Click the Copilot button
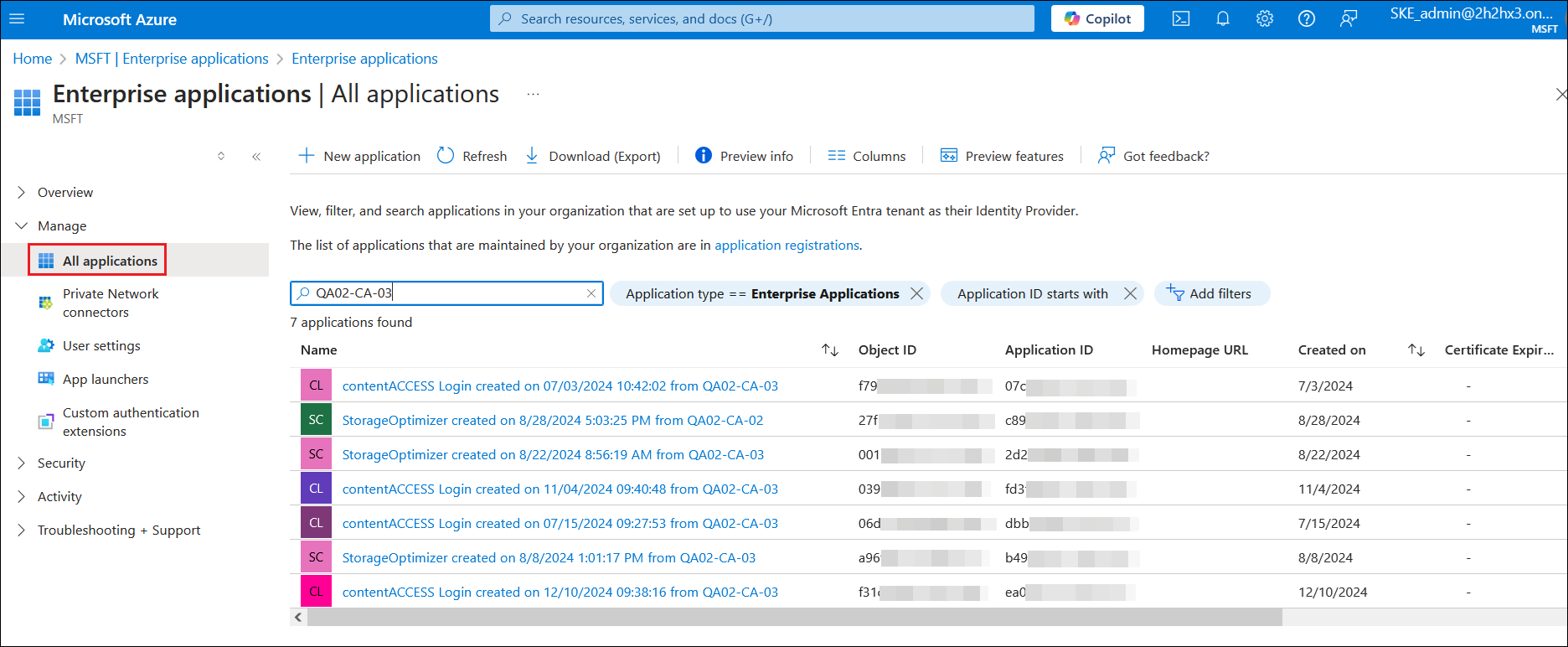This screenshot has width=1568, height=647. point(1097,19)
